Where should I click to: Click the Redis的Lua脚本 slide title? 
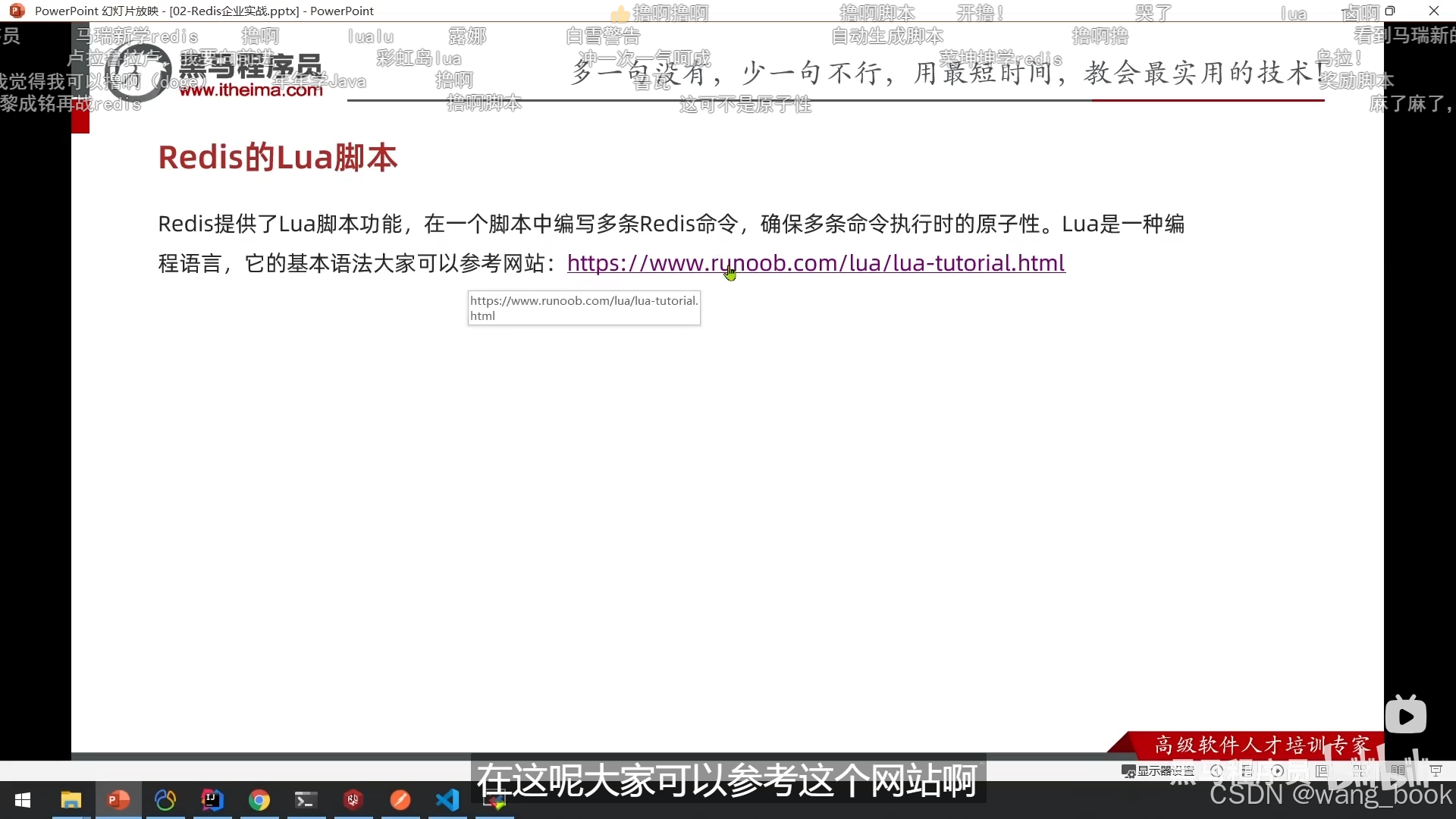click(278, 157)
